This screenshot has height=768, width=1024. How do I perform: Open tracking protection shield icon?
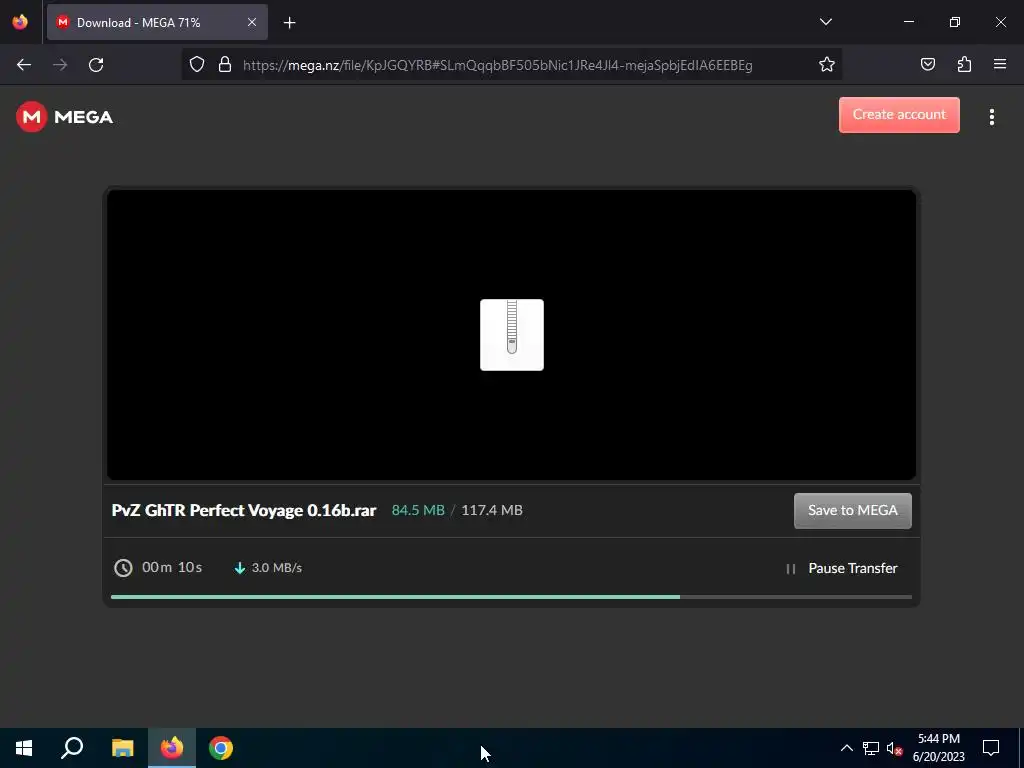197,65
